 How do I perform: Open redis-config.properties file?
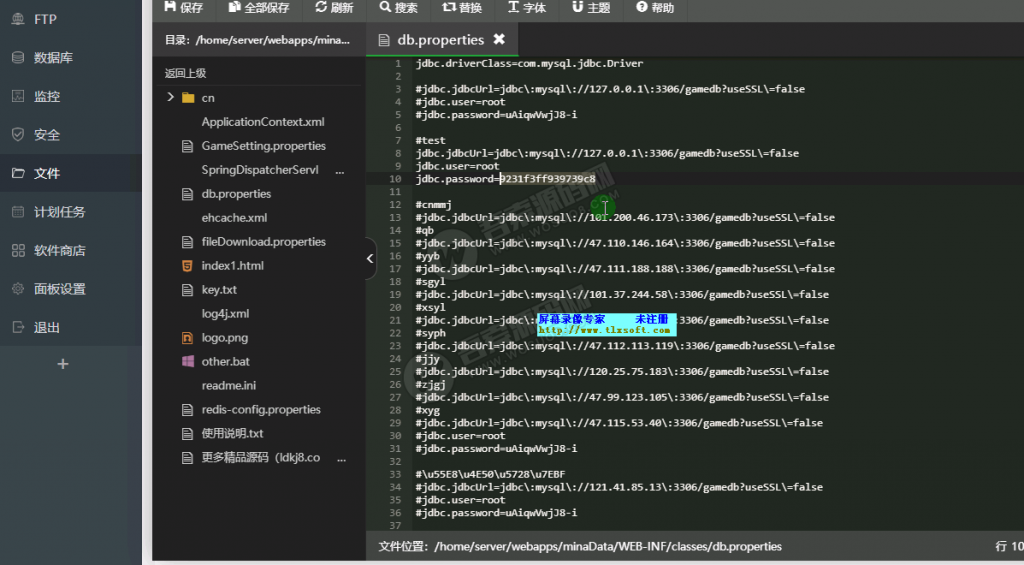[x=261, y=410]
